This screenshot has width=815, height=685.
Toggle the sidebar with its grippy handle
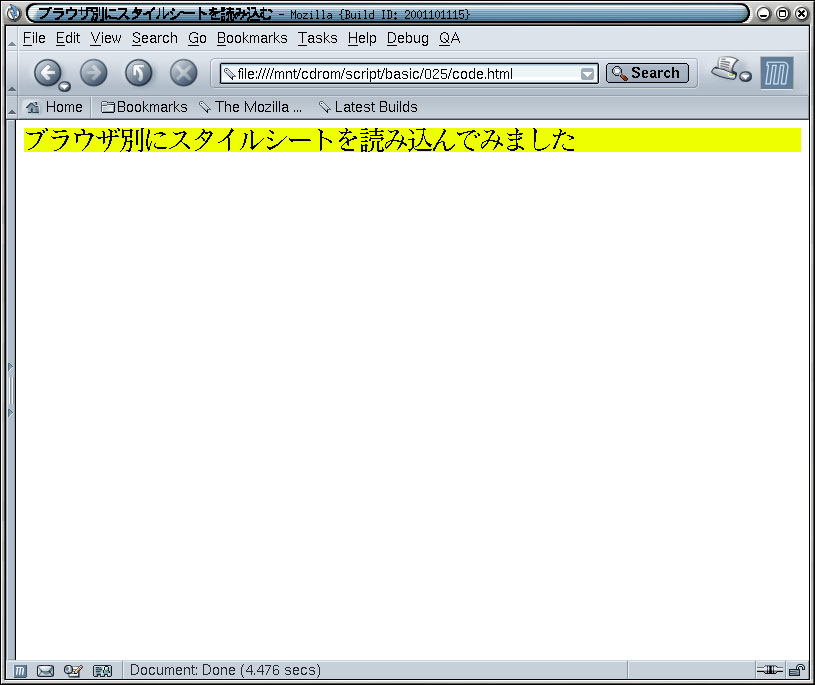(10, 390)
